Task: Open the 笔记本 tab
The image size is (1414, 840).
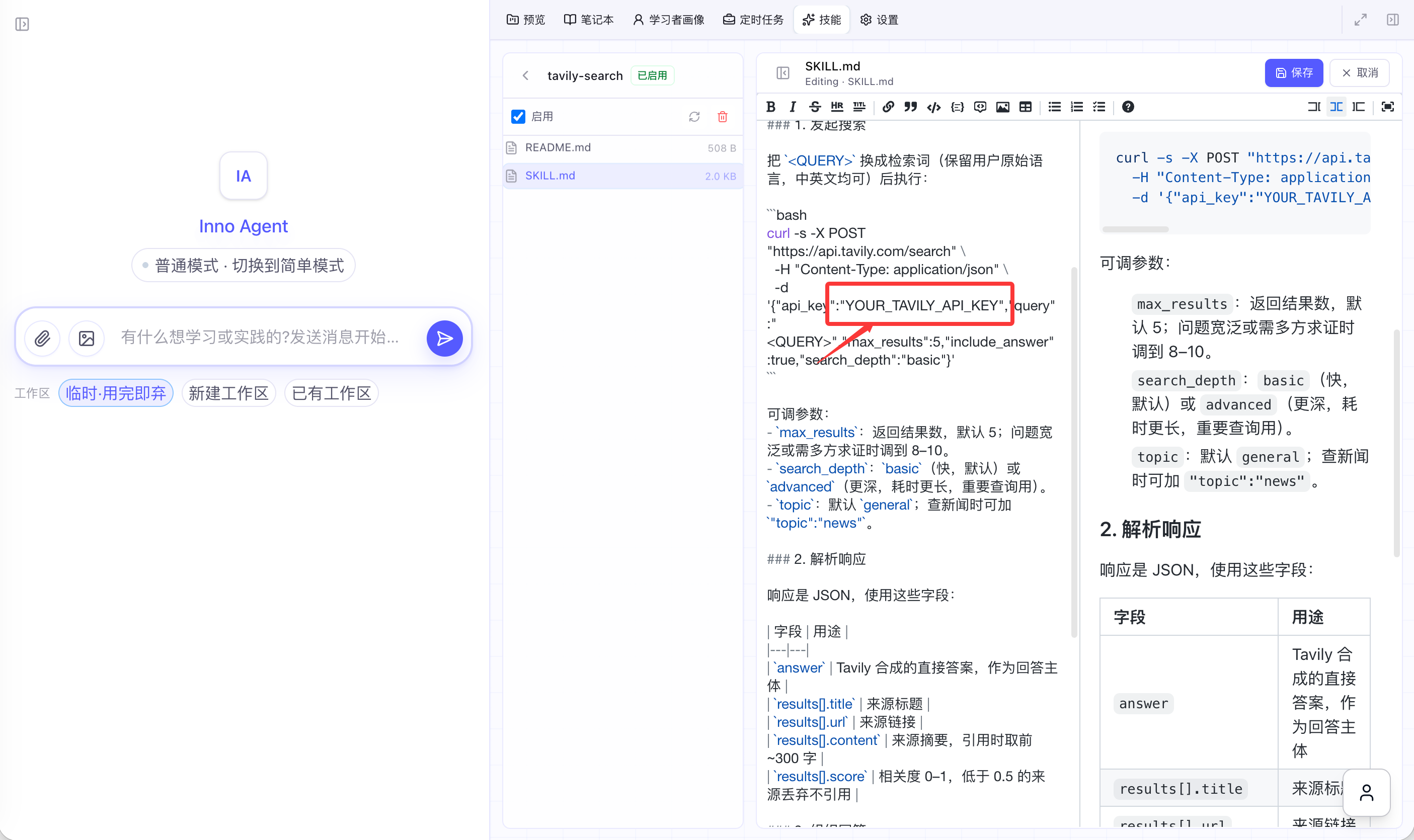Action: tap(589, 20)
